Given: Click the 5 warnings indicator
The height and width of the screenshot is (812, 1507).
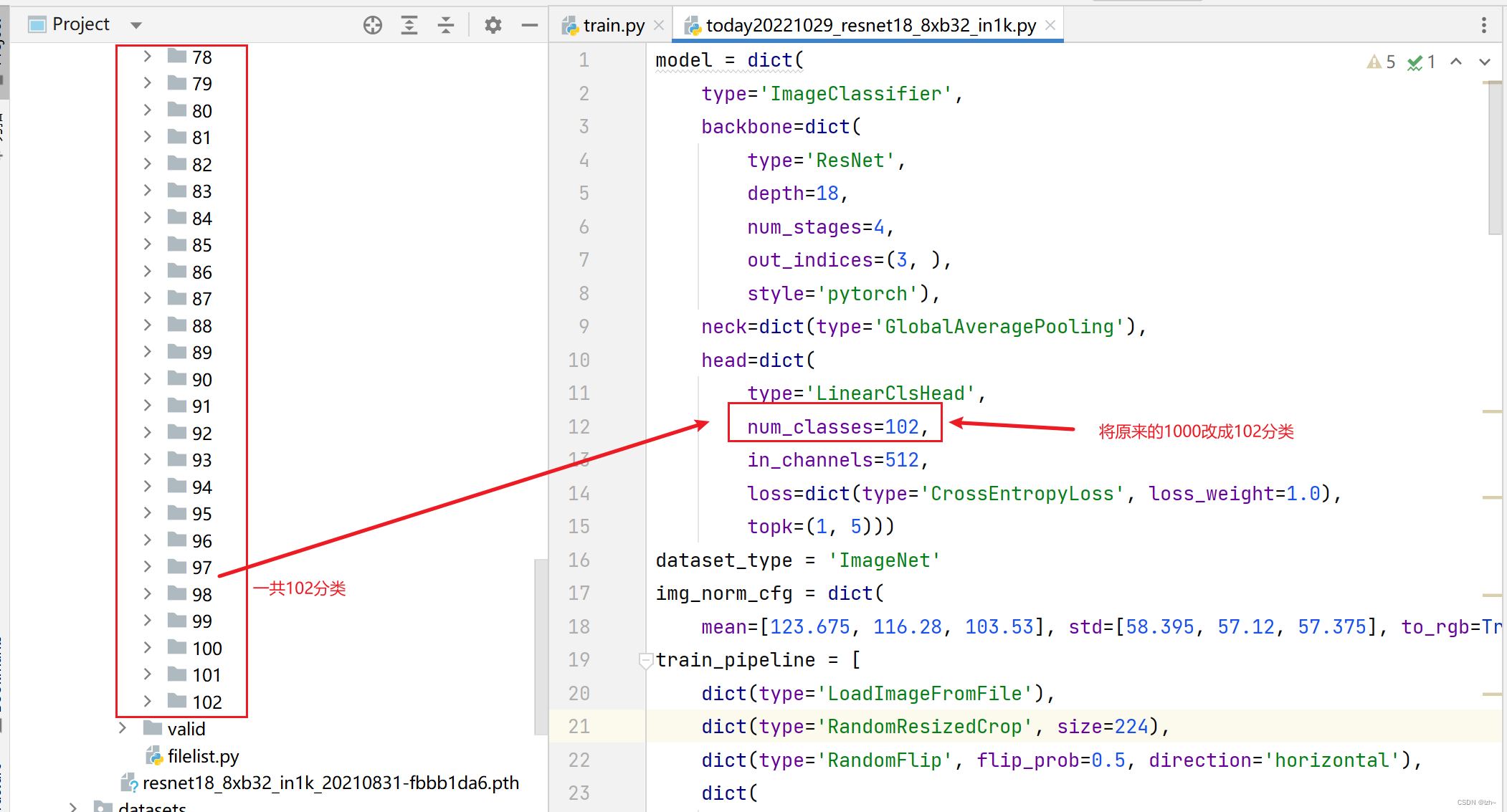Looking at the screenshot, I should [1381, 62].
